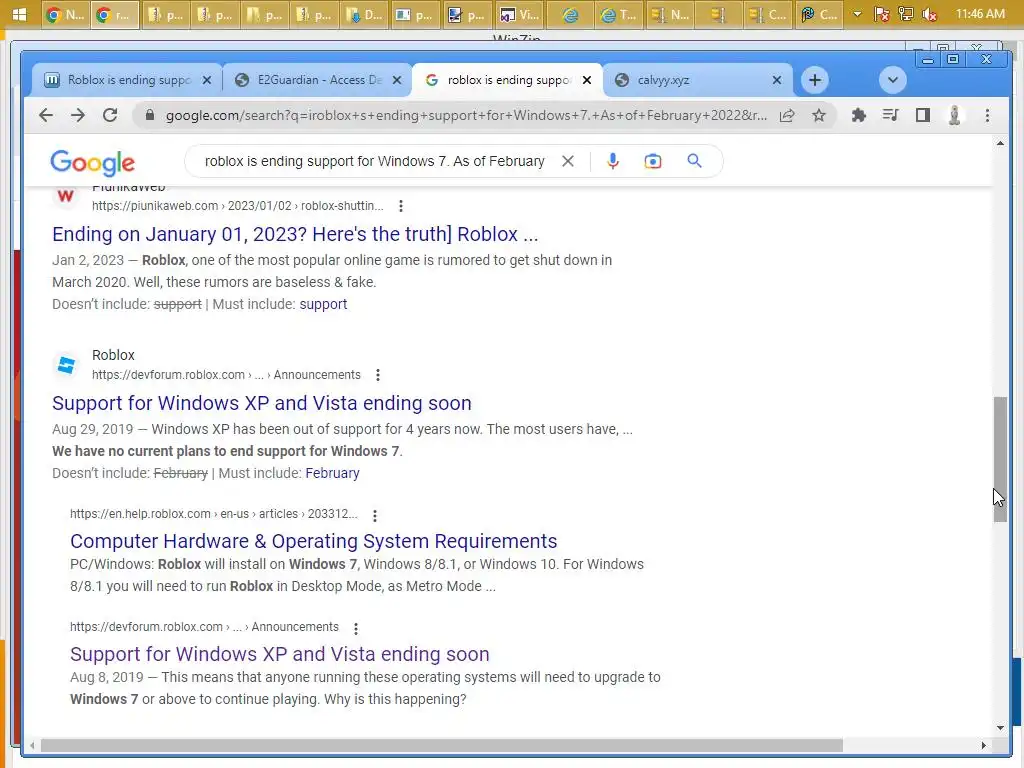Share this page using the share icon
This screenshot has height=768, width=1024.
click(787, 116)
